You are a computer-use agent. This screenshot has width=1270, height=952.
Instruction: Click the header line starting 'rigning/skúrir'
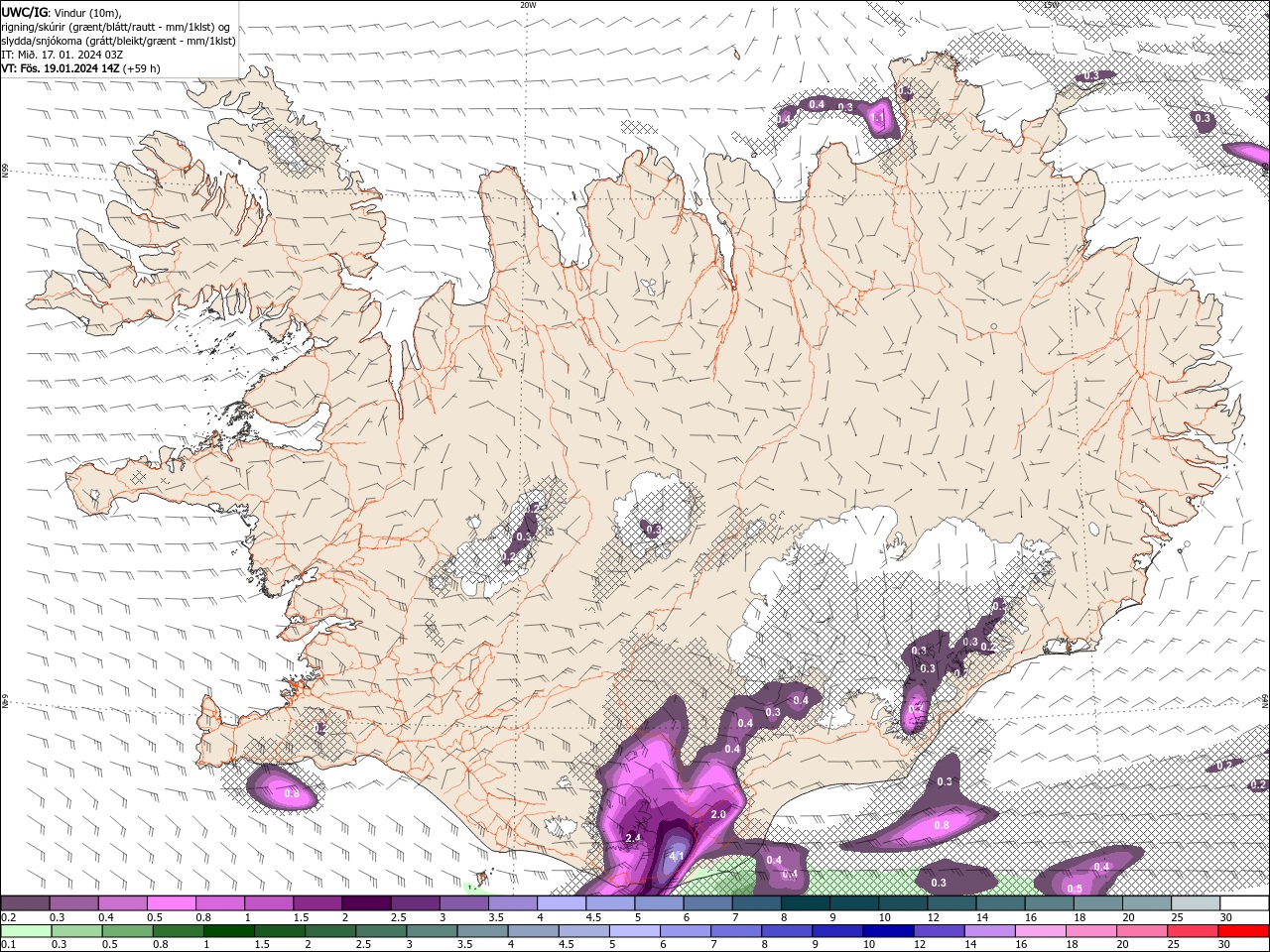[116, 27]
